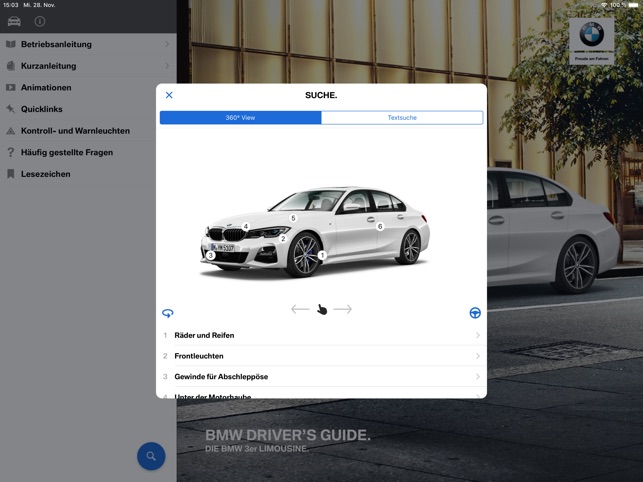Tap hotspot 5 near the windshield
Screen dimensions: 643x482
point(293,218)
